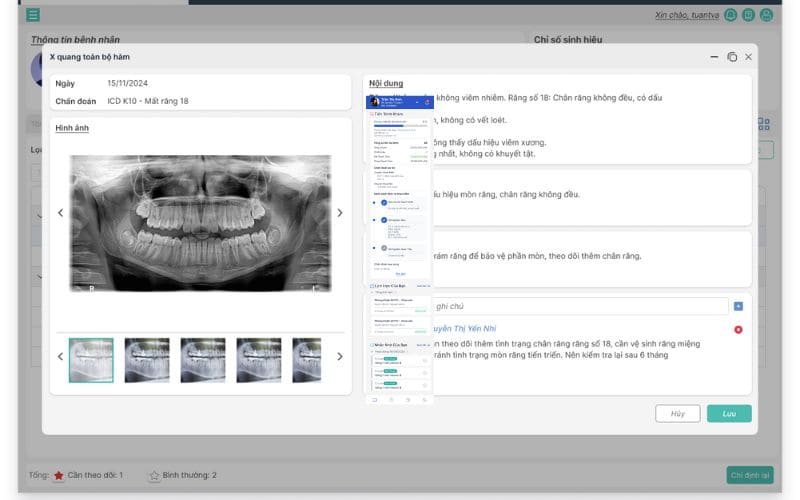800x500 pixels.
Task: Open the hamburger menu at top left
Action: [x=33, y=15]
